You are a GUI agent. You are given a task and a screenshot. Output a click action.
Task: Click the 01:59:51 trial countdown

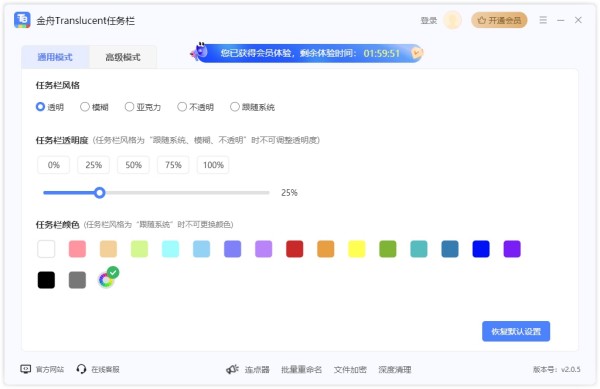[382, 53]
